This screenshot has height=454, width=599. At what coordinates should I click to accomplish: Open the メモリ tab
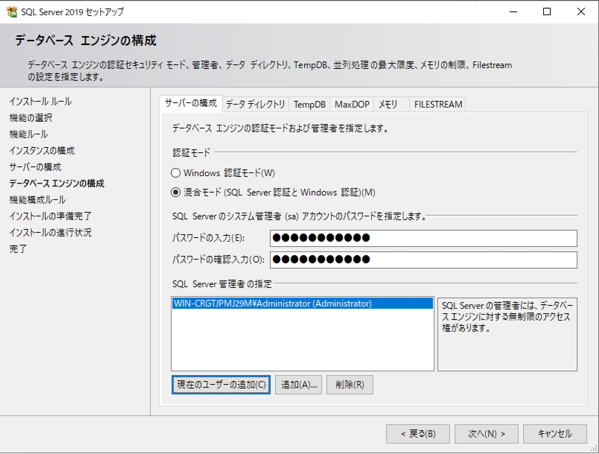(x=391, y=104)
